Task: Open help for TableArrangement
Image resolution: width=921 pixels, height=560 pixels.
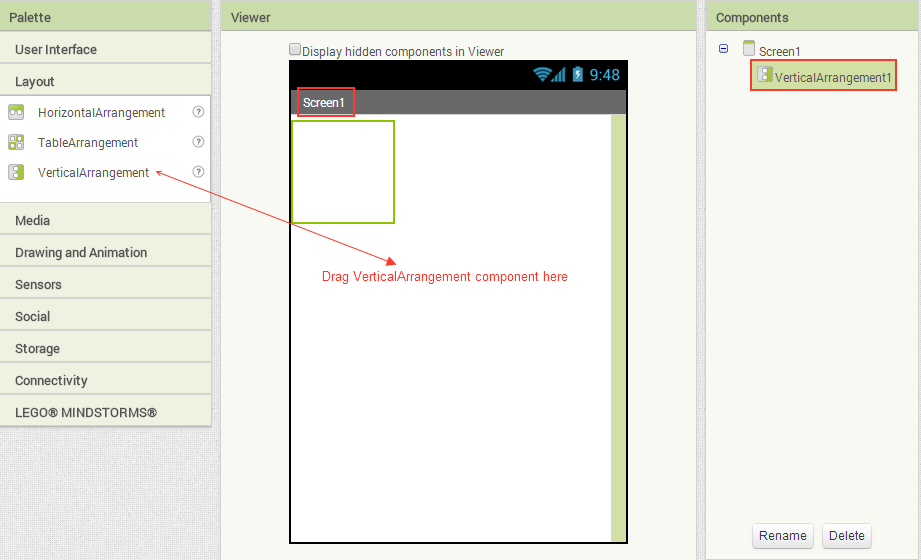Action: click(198, 142)
